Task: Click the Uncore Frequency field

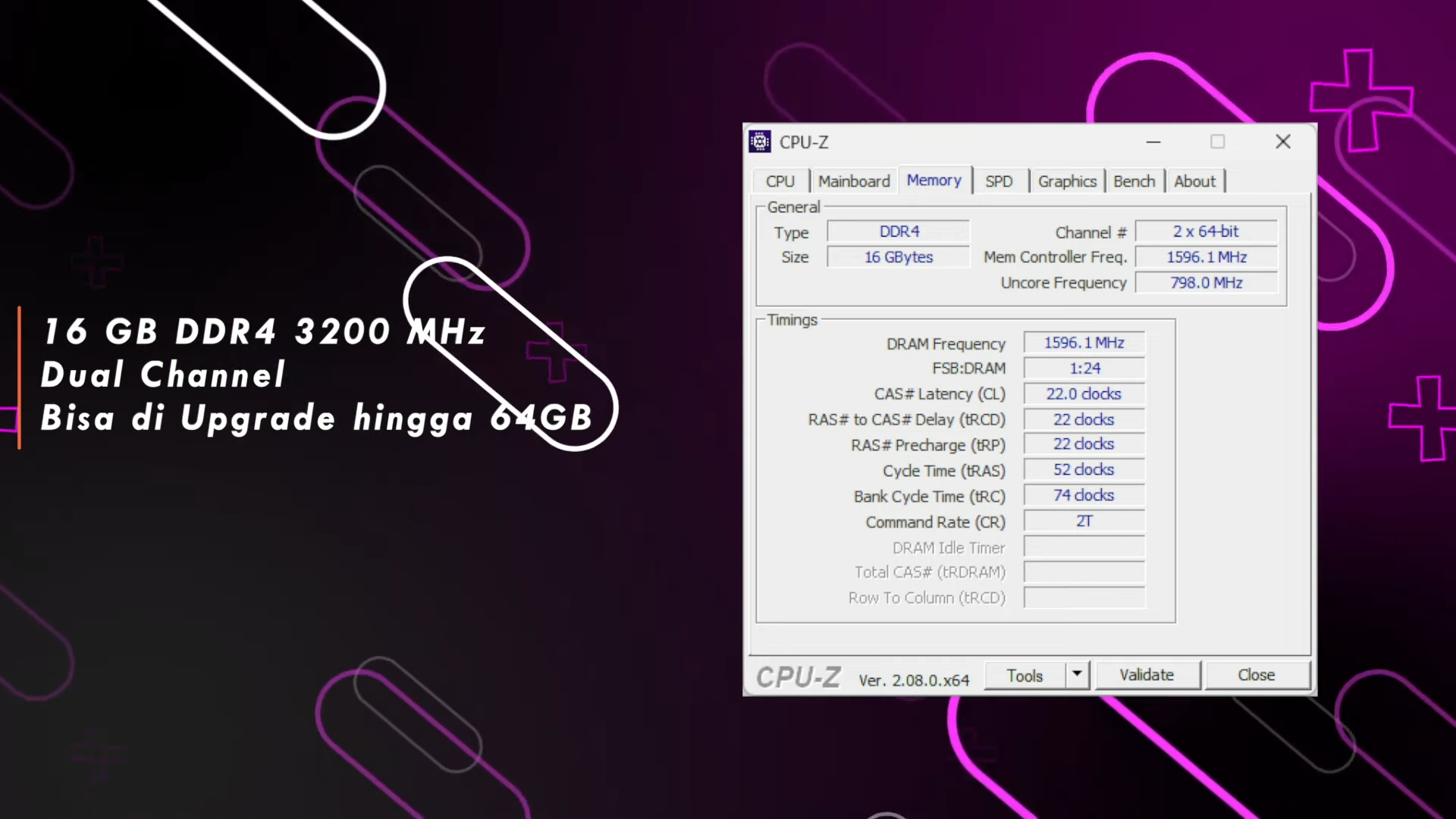Action: click(x=1206, y=282)
